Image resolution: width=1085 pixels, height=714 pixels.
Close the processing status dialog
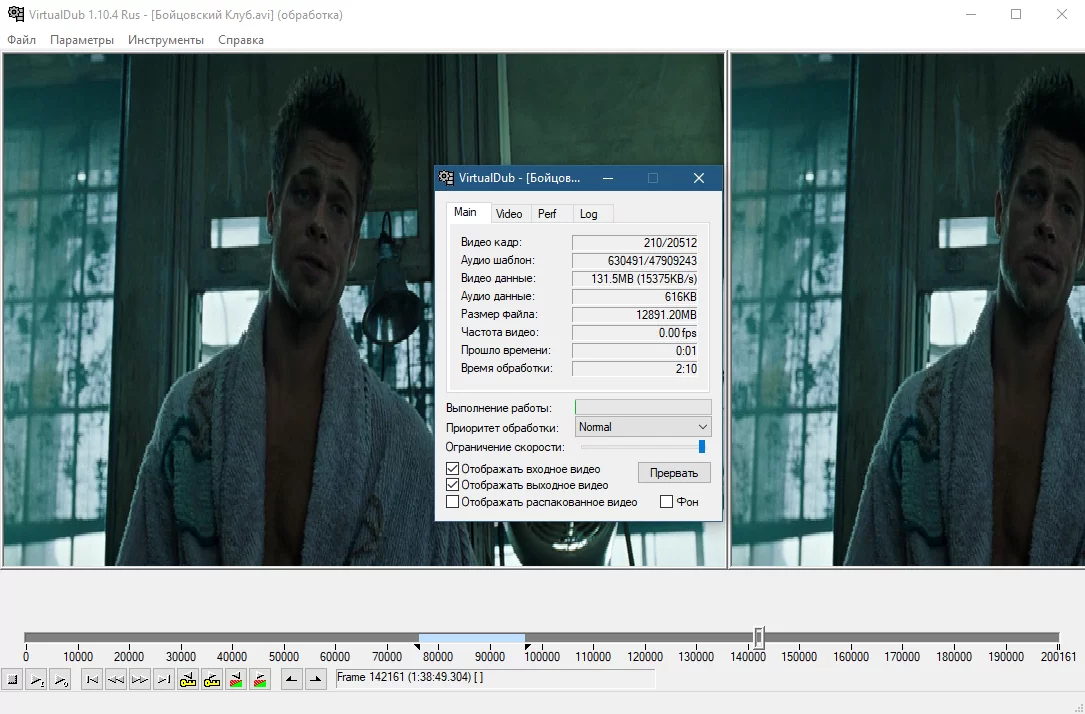click(x=699, y=178)
